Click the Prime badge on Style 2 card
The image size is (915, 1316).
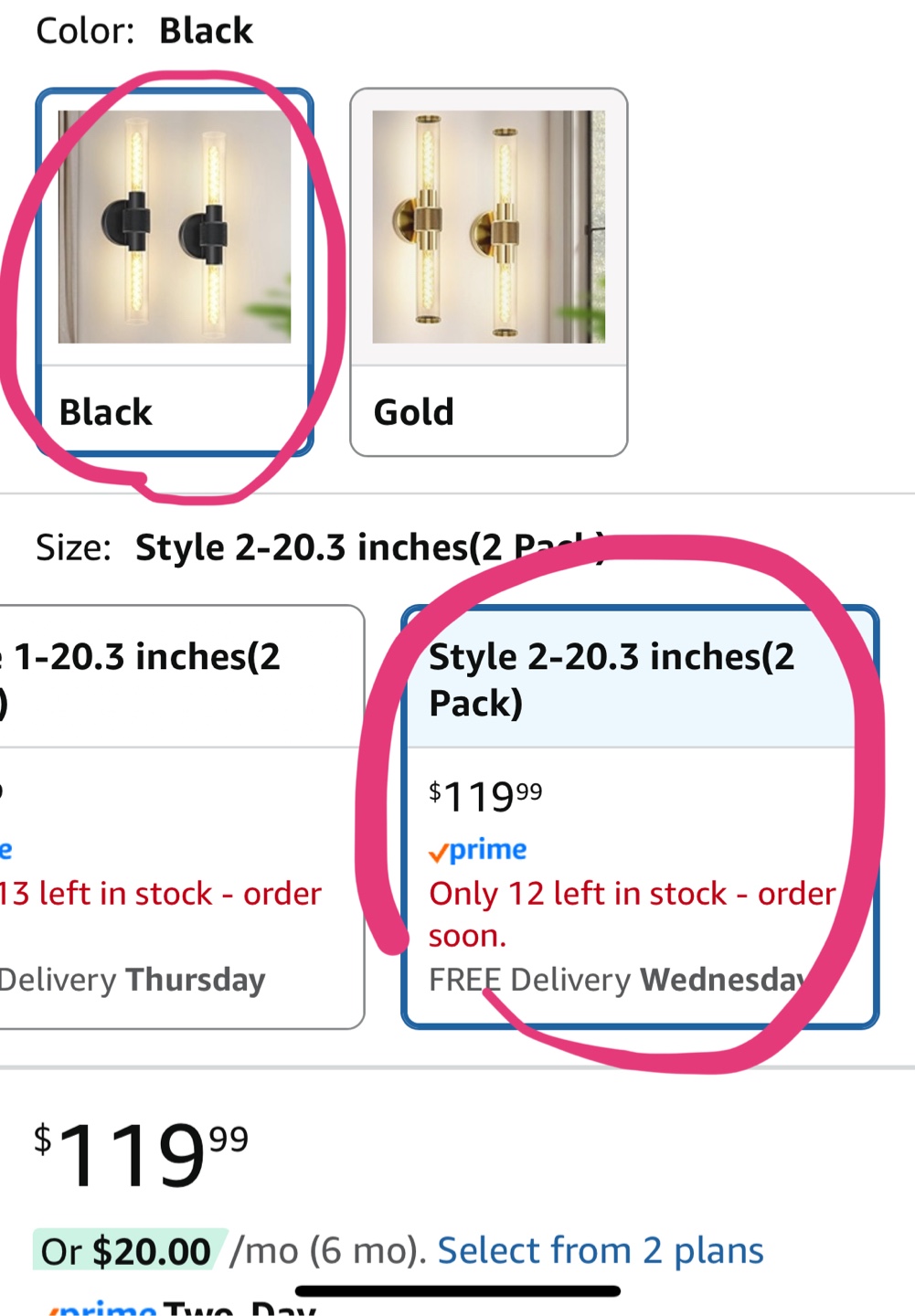[x=478, y=849]
